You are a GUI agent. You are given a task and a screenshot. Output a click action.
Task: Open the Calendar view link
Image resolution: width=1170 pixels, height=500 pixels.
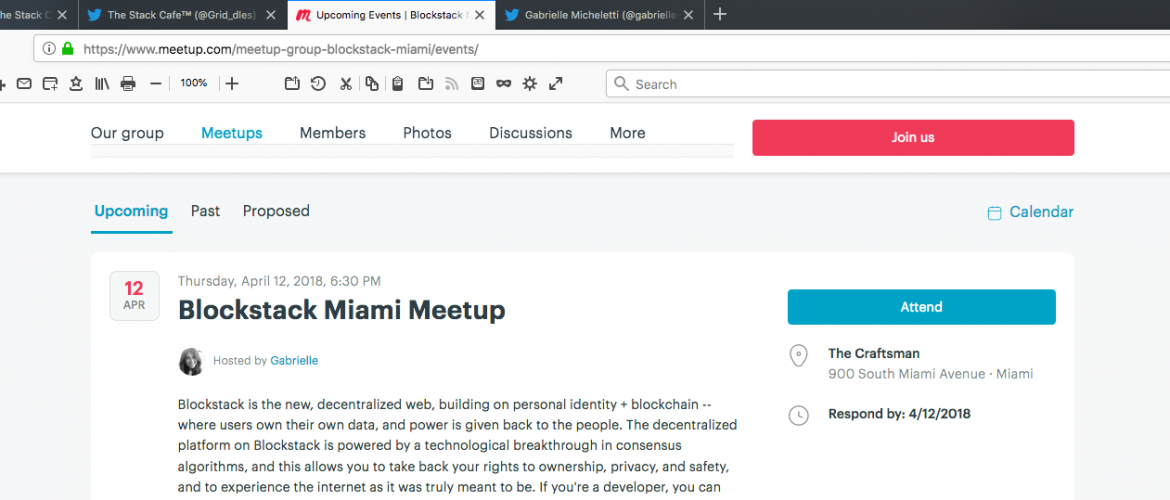click(x=1040, y=212)
